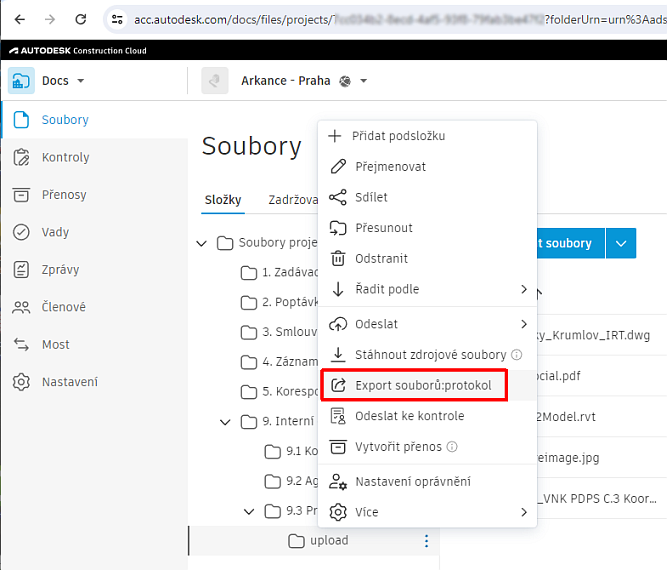Open Nastavení settings in sidebar
This screenshot has height=570, width=667.
click(69, 382)
